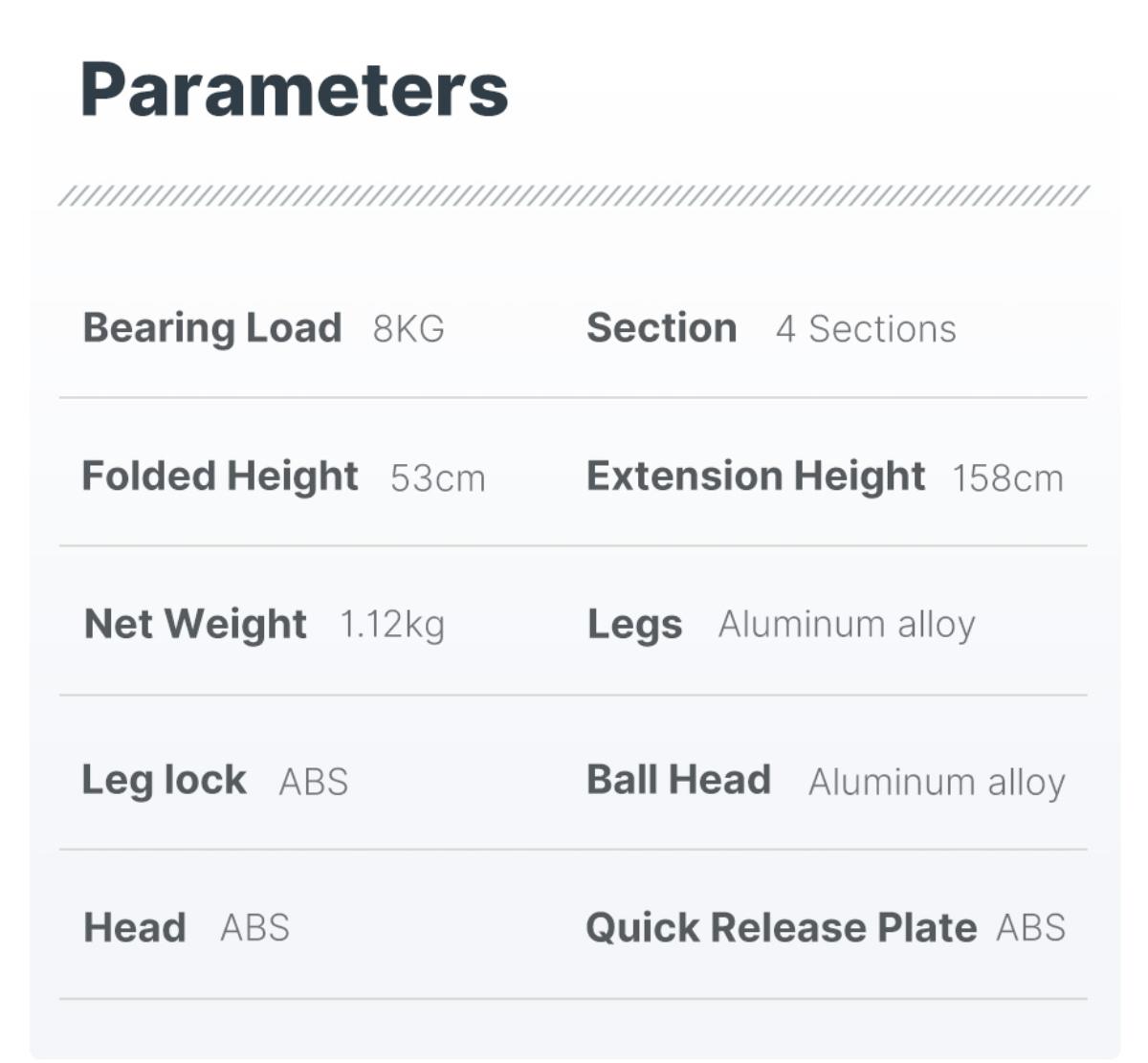Click the 158cm extension height value
The width and height of the screenshot is (1148, 1063).
[x=1007, y=478]
